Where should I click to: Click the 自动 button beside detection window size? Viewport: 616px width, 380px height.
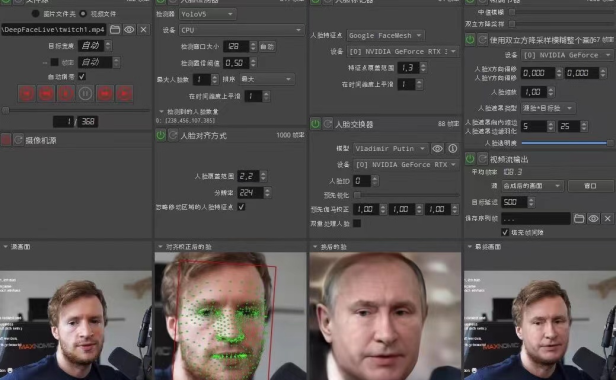(x=267, y=46)
